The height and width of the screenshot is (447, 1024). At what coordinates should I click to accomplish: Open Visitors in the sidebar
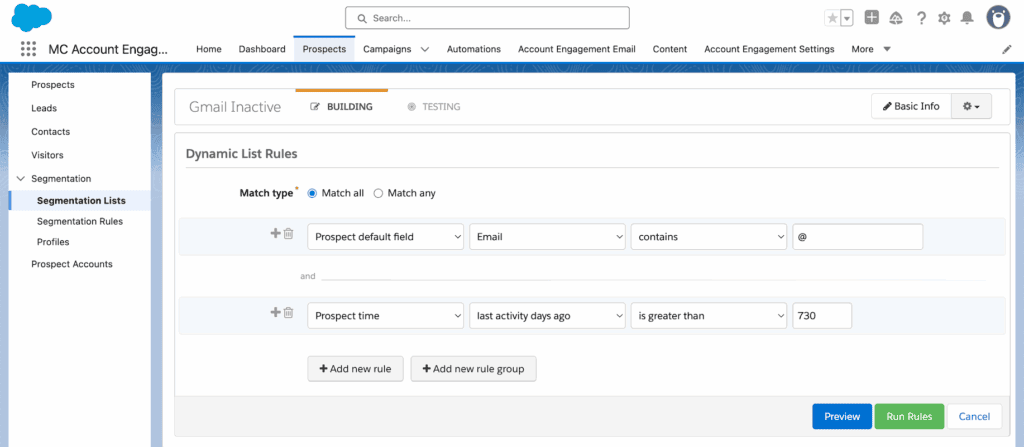(x=47, y=156)
